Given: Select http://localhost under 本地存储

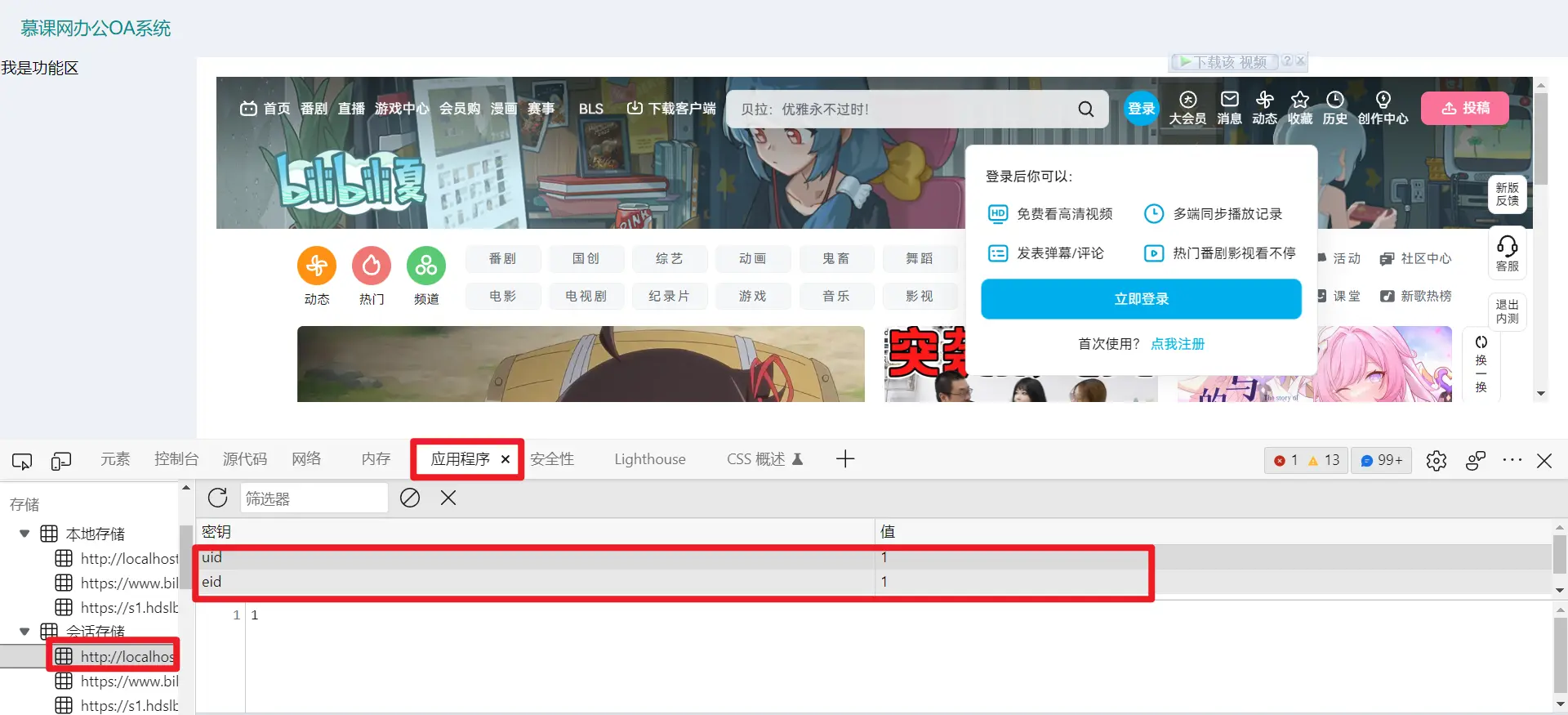Looking at the screenshot, I should tap(118, 558).
